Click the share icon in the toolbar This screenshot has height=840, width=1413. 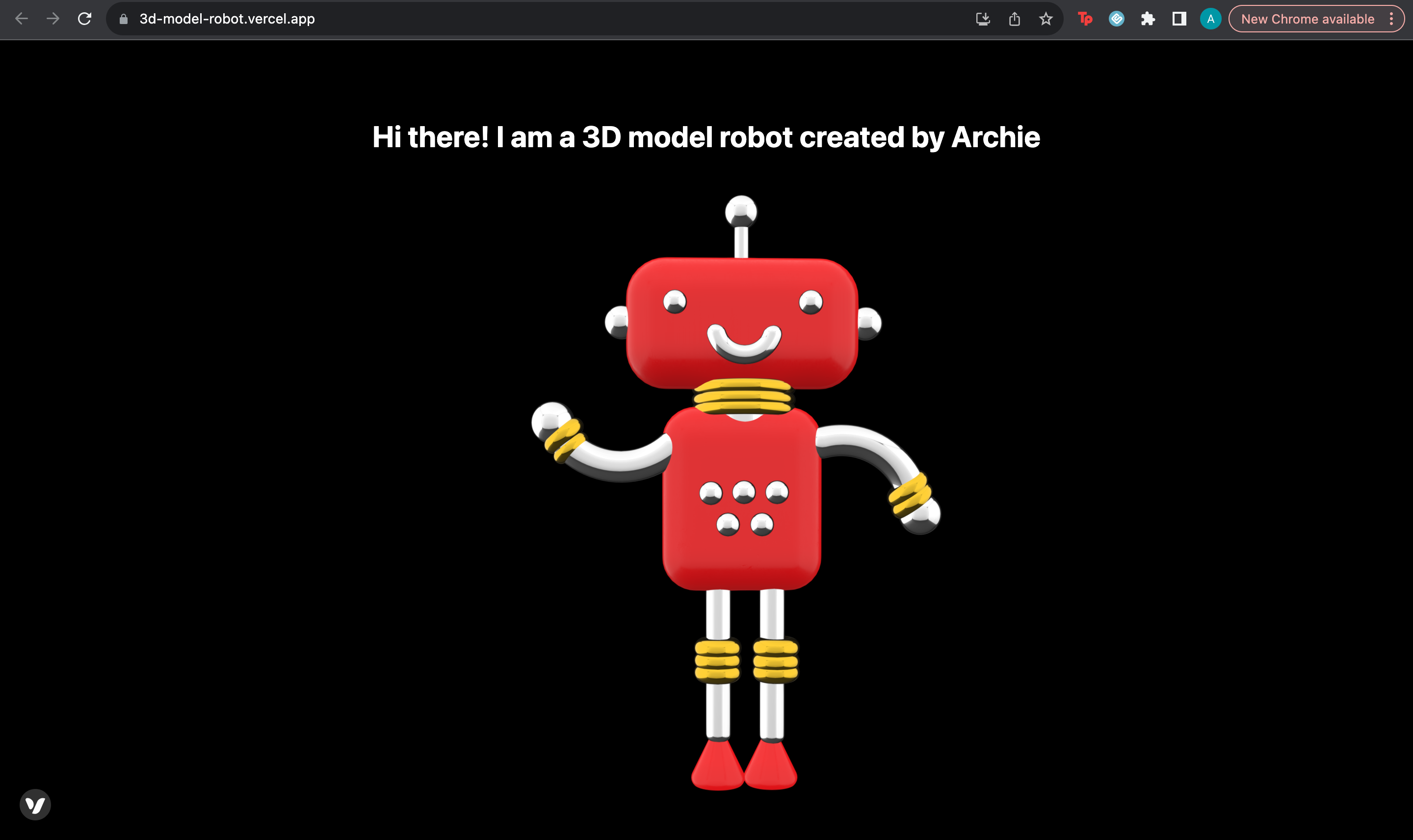point(1015,19)
